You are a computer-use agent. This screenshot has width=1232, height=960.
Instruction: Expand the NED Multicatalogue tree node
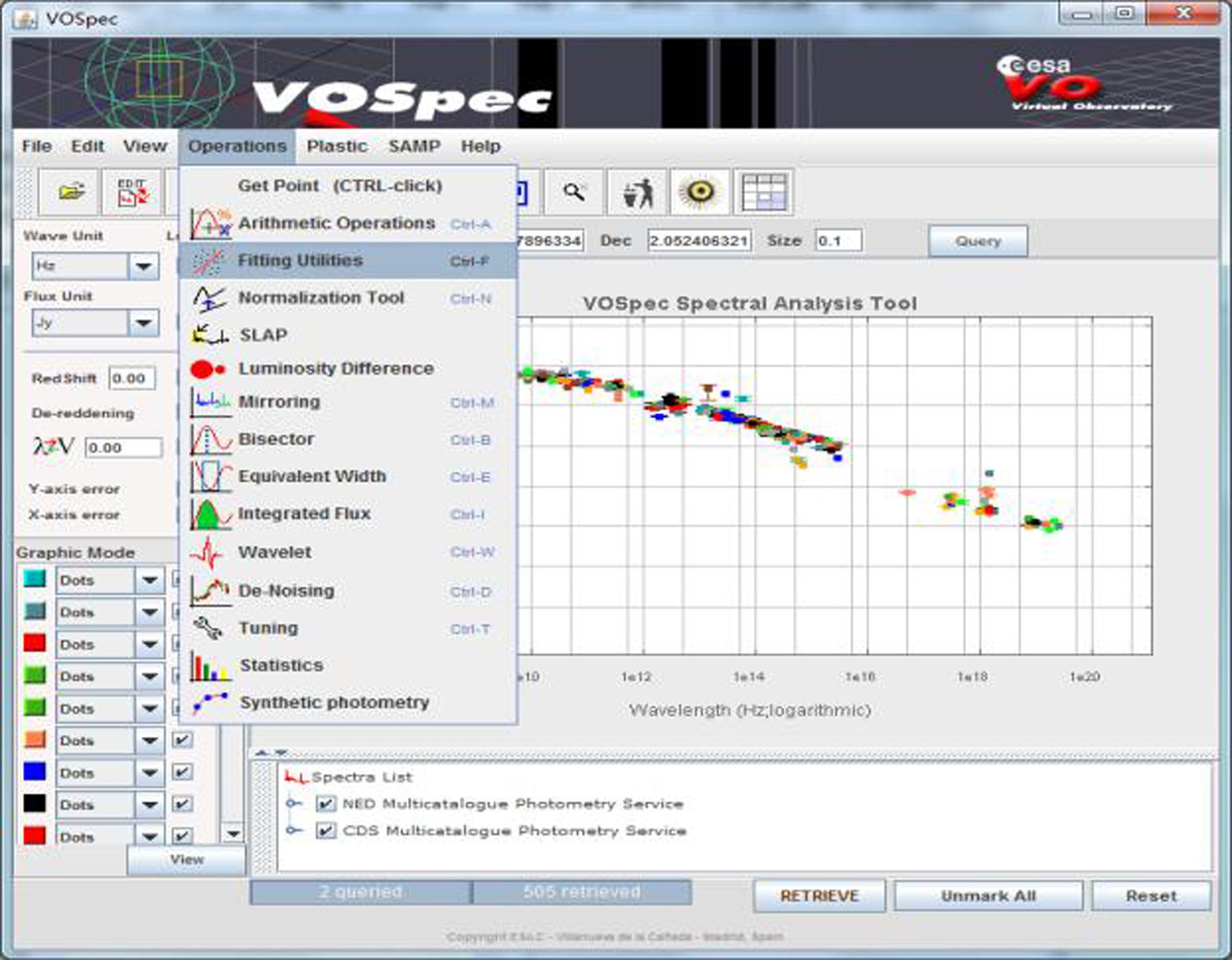293,804
